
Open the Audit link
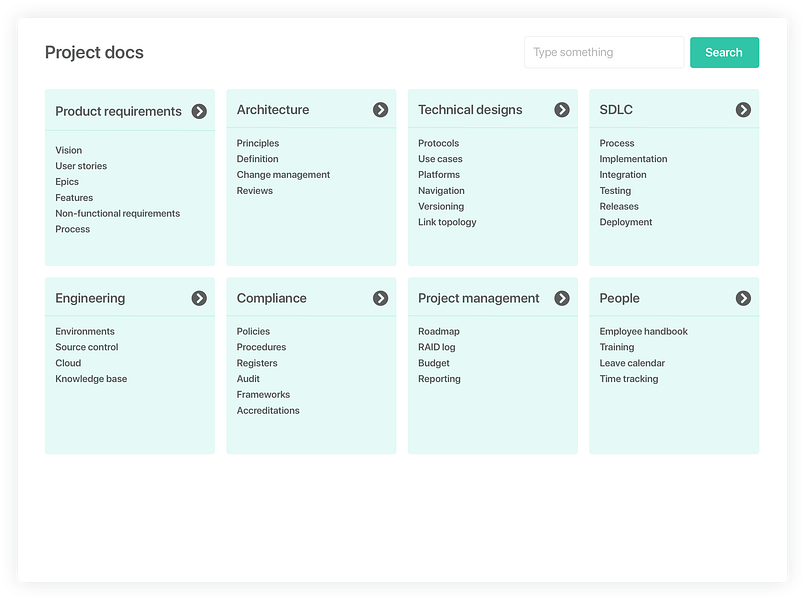click(x=248, y=379)
